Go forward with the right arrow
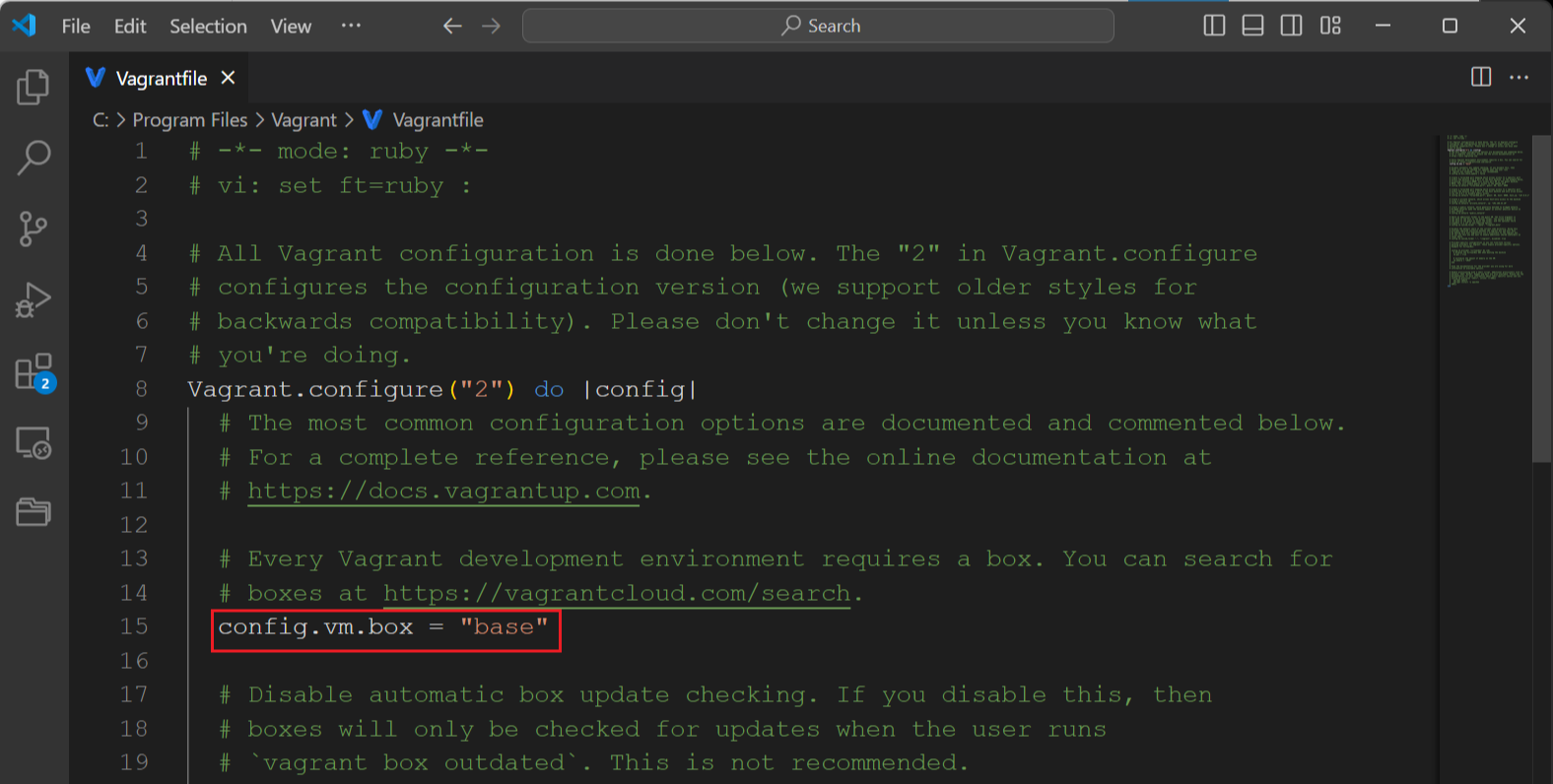Screen dimensions: 1553x784 [x=491, y=26]
